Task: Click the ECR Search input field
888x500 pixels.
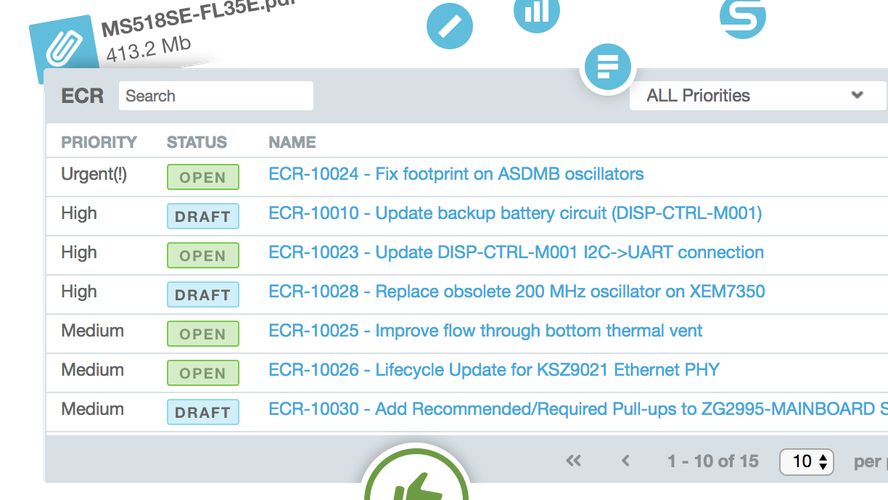Action: point(216,96)
